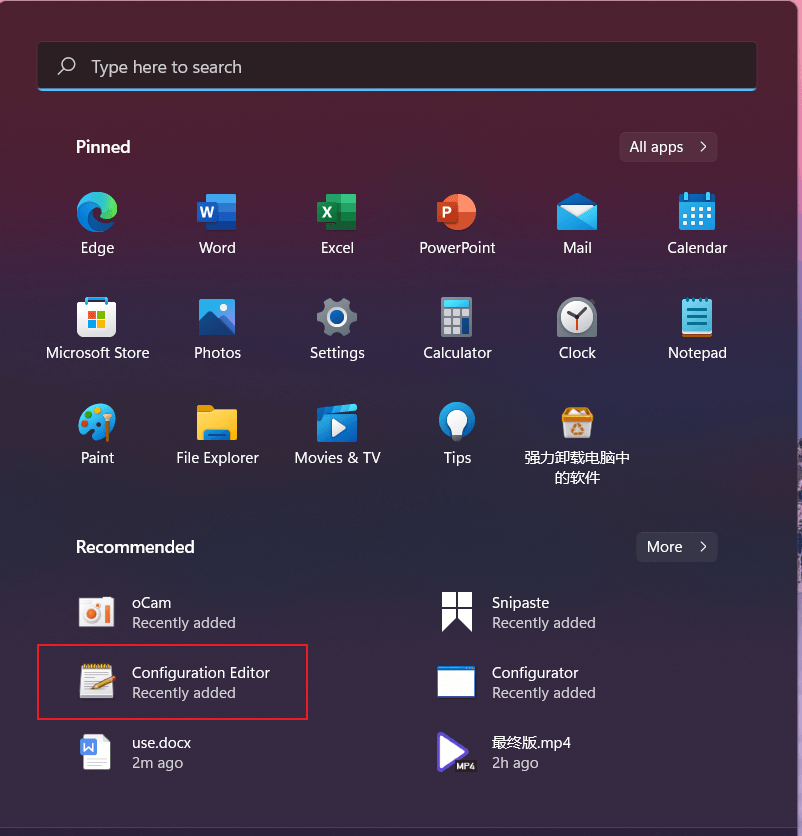
Task: Start PowerPoint from the pinned grid
Action: click(457, 212)
